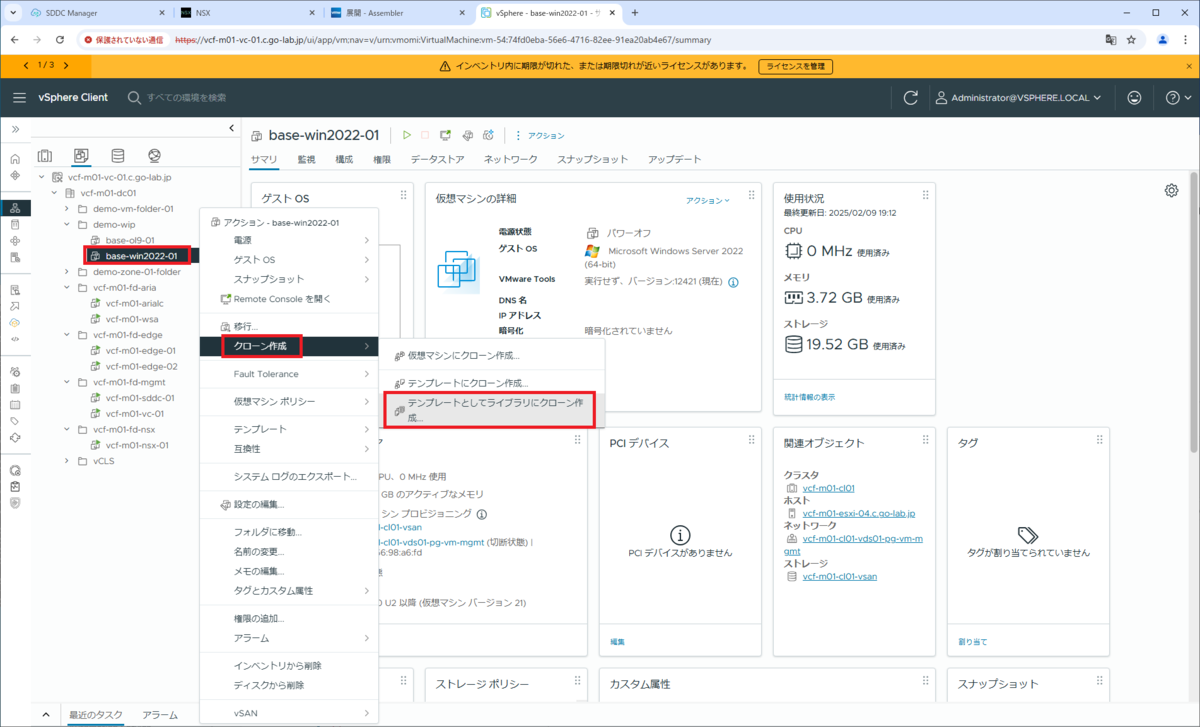Collapse the vcf-m01-dc01 datacenter node
1200x727 pixels.
(55, 193)
